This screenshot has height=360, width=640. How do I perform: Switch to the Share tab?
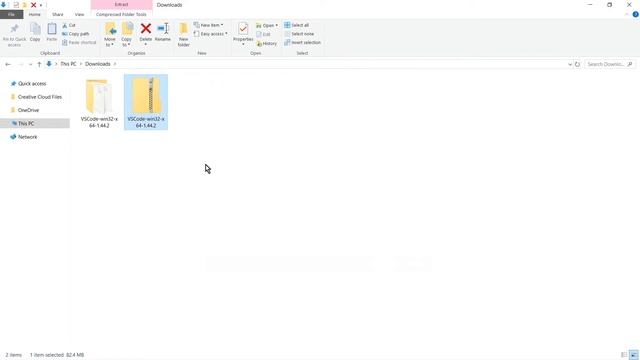58,14
